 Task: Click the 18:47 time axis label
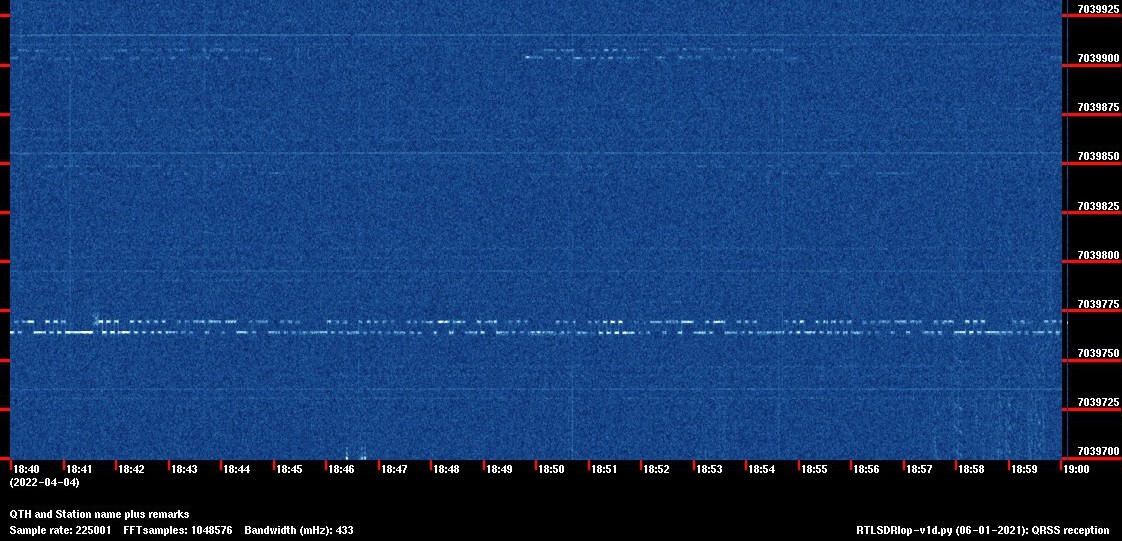coord(394,469)
